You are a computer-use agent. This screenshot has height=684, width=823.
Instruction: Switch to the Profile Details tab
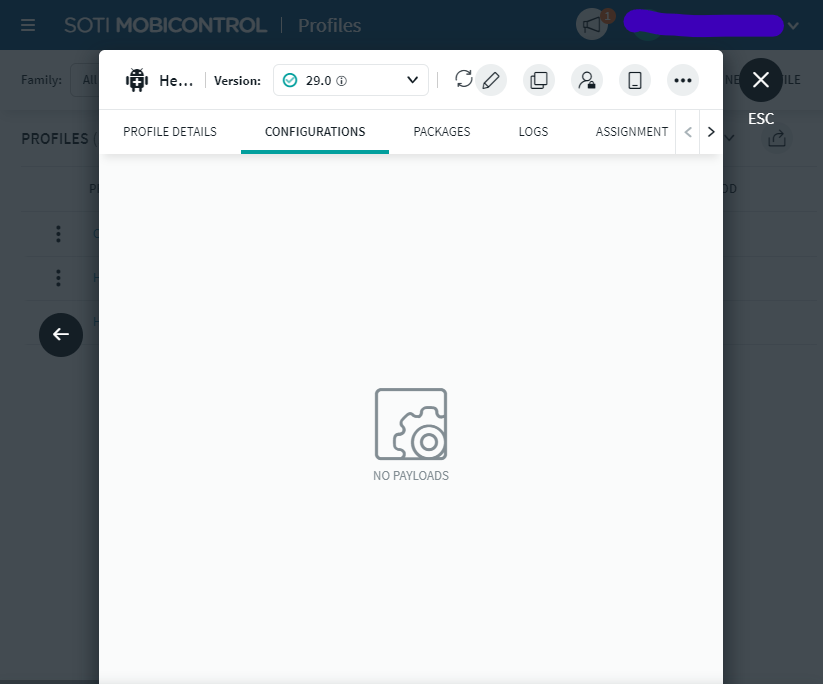(170, 132)
